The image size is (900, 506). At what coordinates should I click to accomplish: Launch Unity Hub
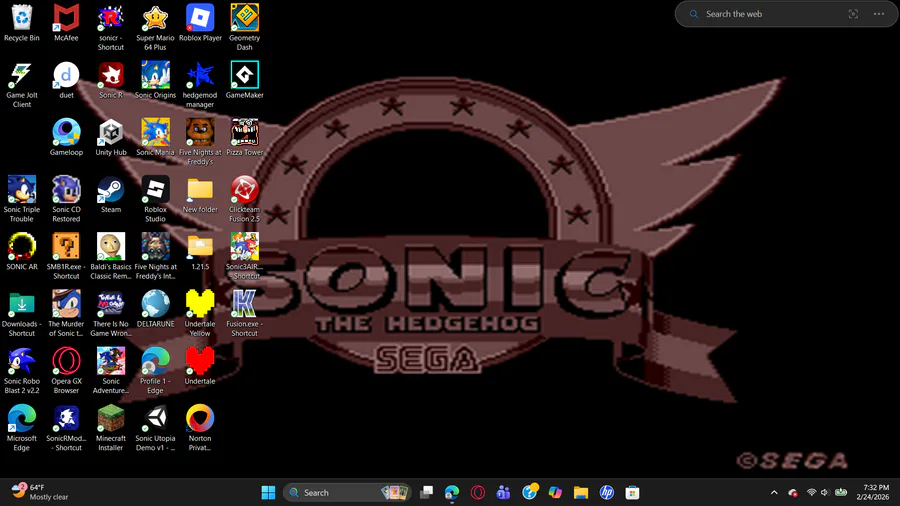tap(111, 138)
